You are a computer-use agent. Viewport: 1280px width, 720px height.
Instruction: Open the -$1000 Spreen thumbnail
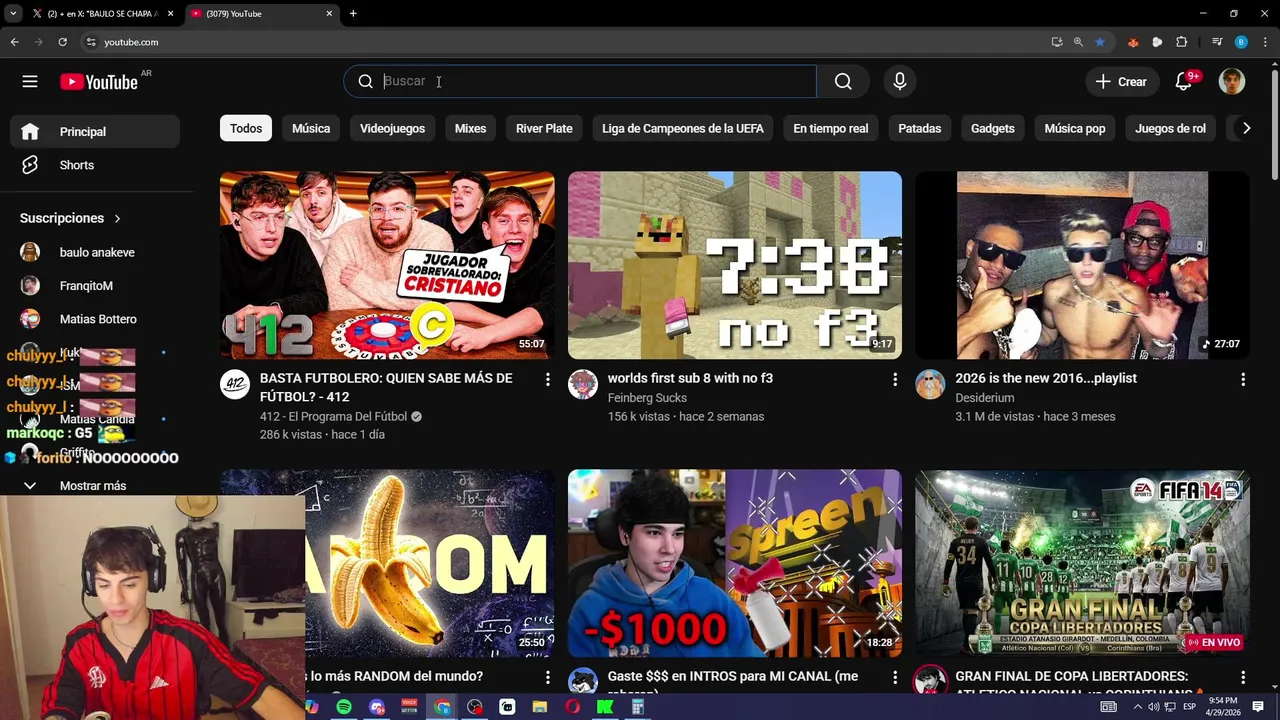click(735, 563)
